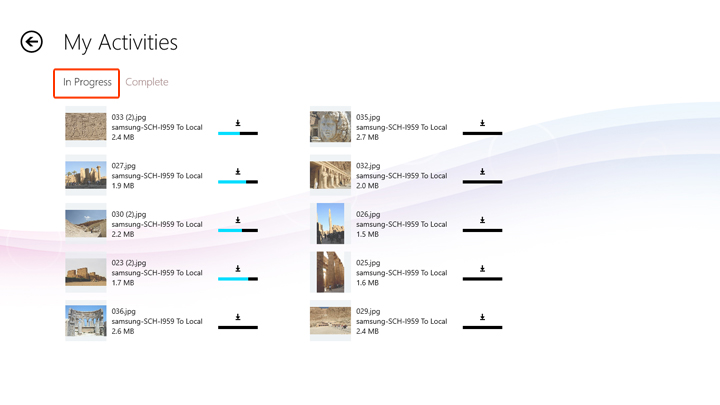Click download icon for 036.jpg

point(238,318)
